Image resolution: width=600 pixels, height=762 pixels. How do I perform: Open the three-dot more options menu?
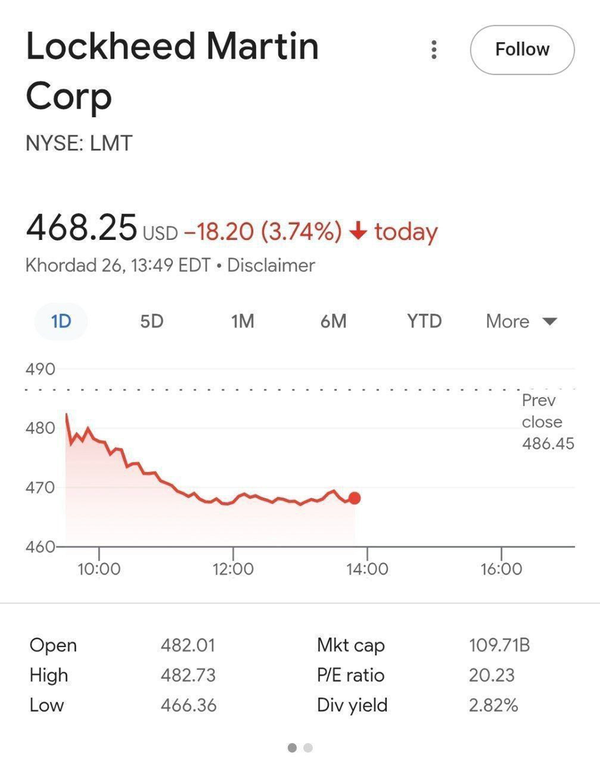(433, 50)
